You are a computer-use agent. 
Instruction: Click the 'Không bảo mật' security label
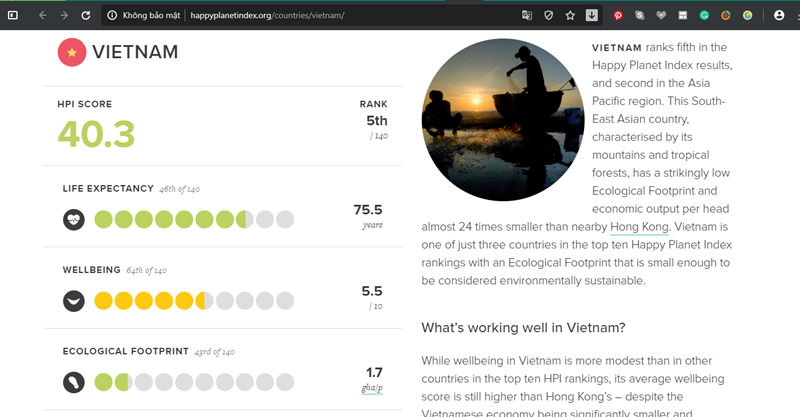tap(151, 15)
